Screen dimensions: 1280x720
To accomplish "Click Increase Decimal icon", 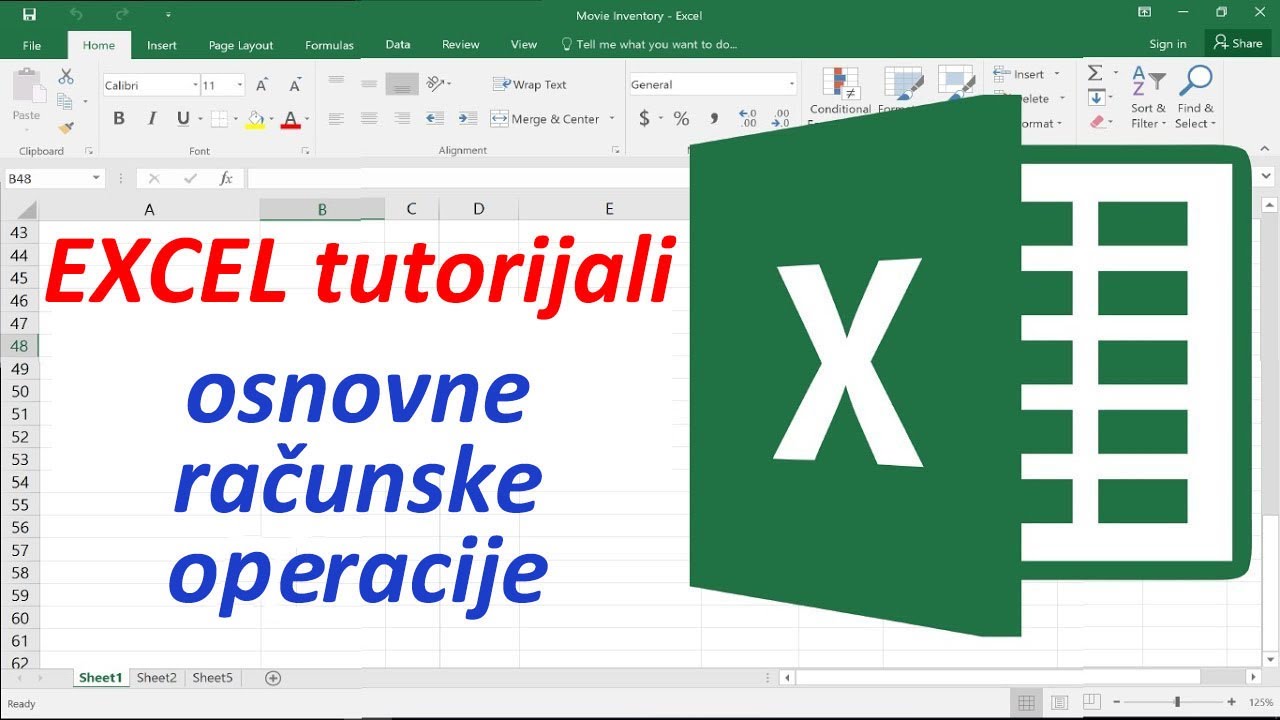I will (748, 118).
